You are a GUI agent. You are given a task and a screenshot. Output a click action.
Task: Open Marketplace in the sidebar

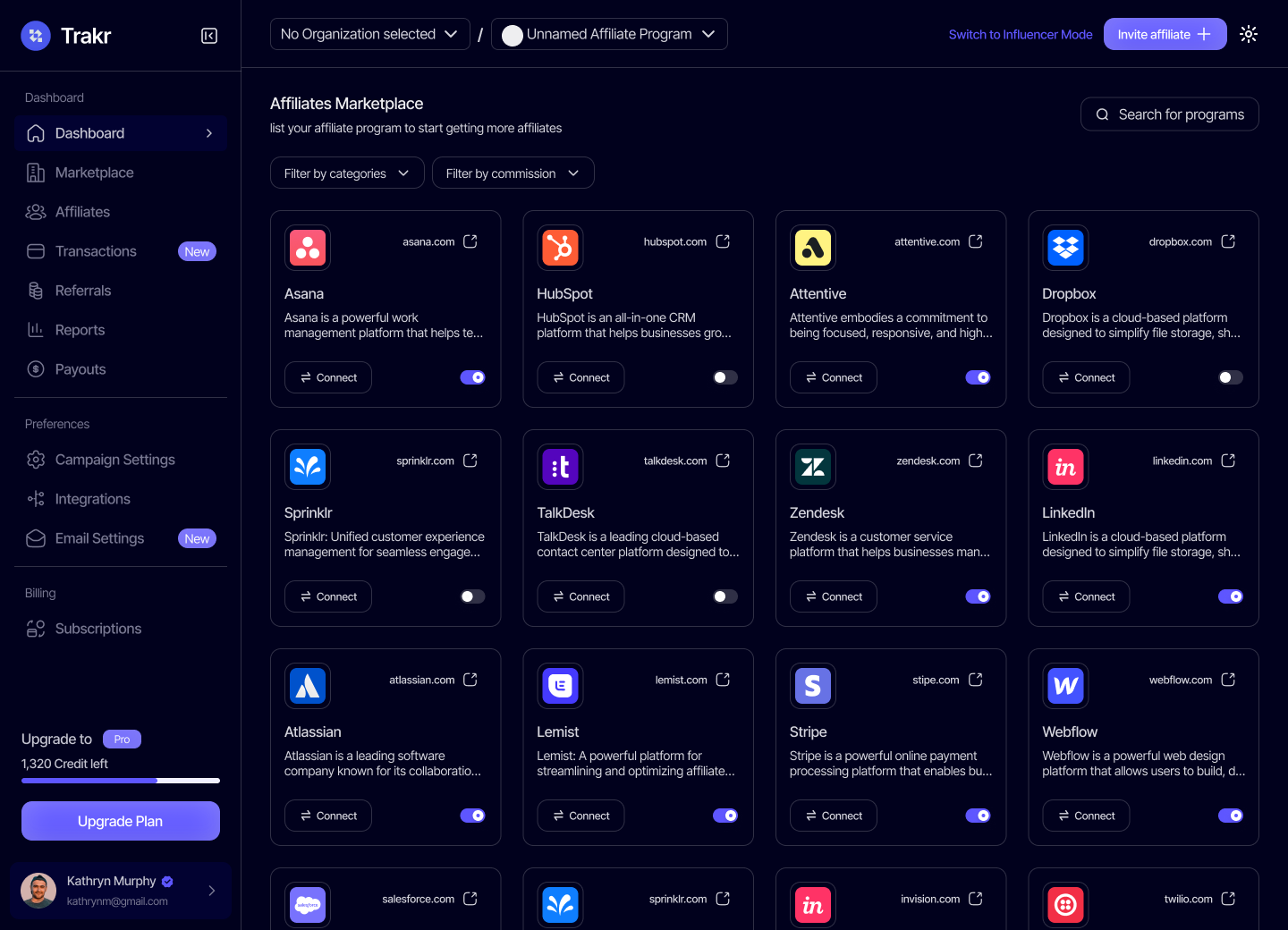(x=94, y=173)
